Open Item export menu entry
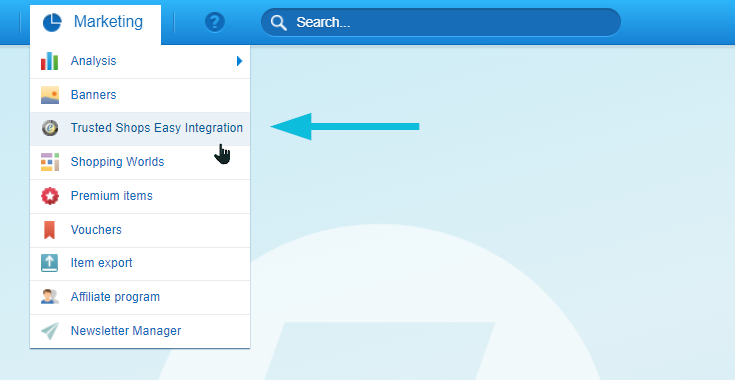Viewport: 735px width, 380px height. click(x=140, y=264)
